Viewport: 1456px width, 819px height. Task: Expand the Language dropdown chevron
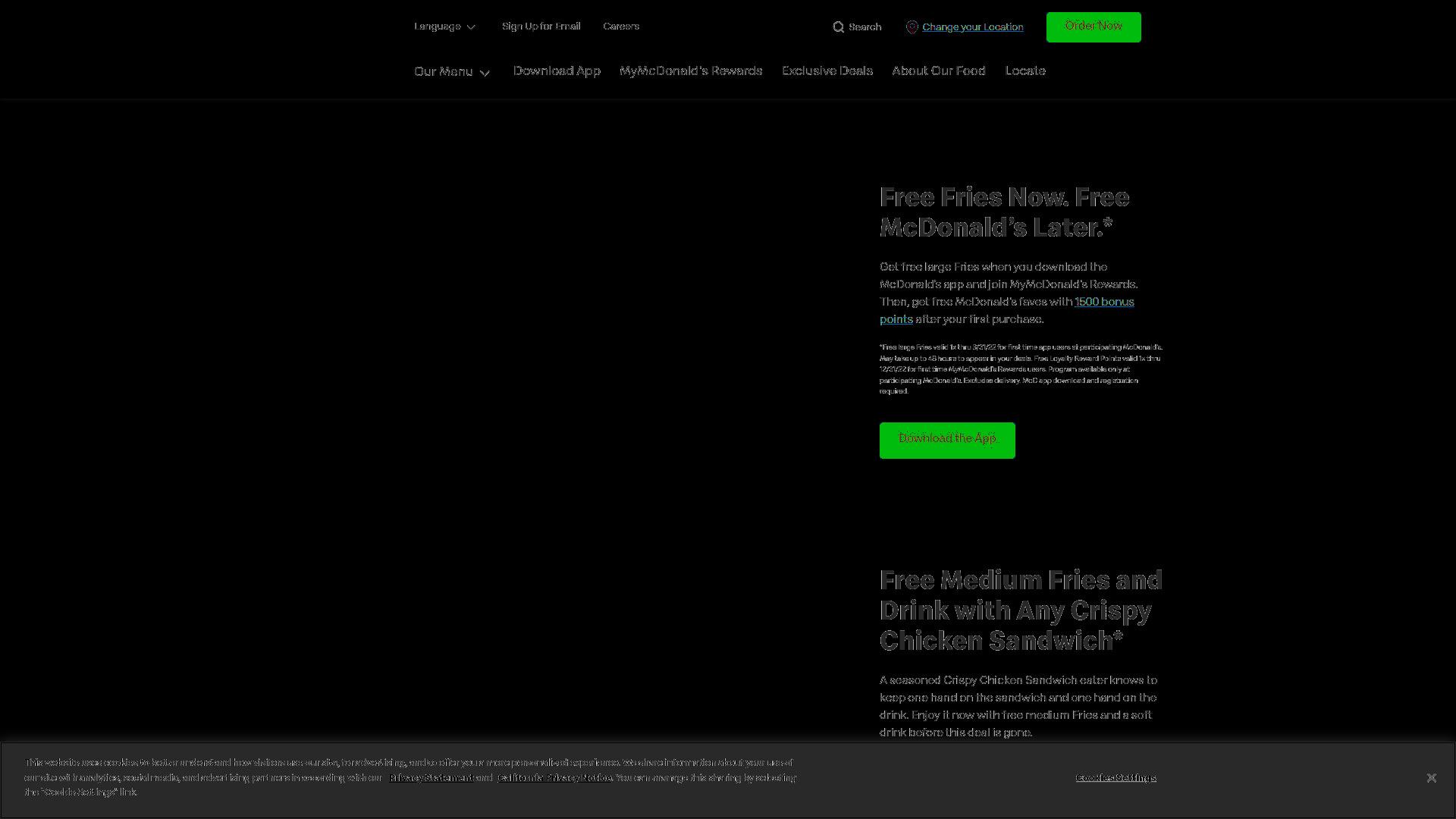tap(471, 27)
